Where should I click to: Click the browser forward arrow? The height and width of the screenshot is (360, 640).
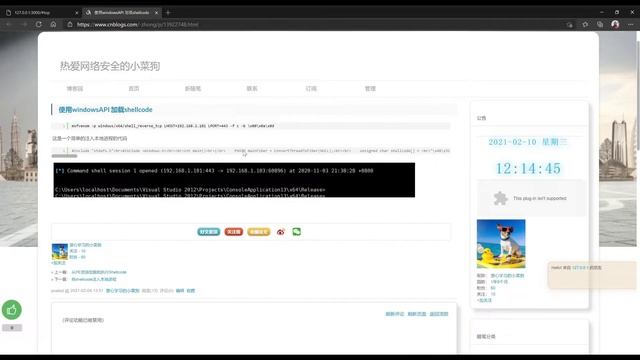(x=24, y=24)
